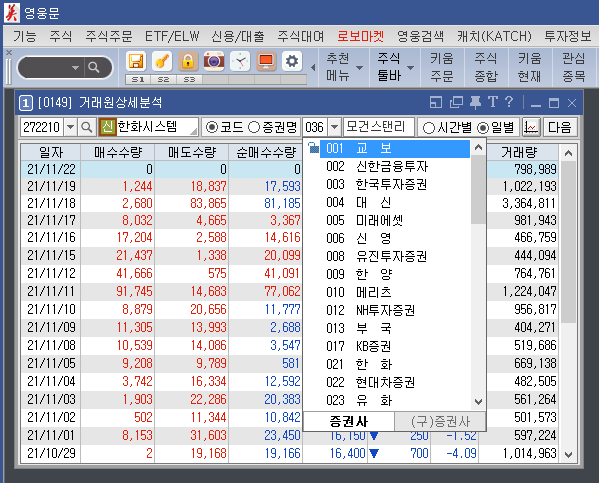Open help with the question mark icon

[x=508, y=102]
